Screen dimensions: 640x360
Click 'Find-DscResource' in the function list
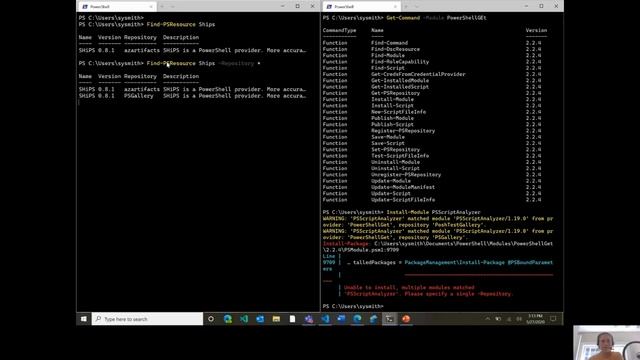pyautogui.click(x=395, y=49)
